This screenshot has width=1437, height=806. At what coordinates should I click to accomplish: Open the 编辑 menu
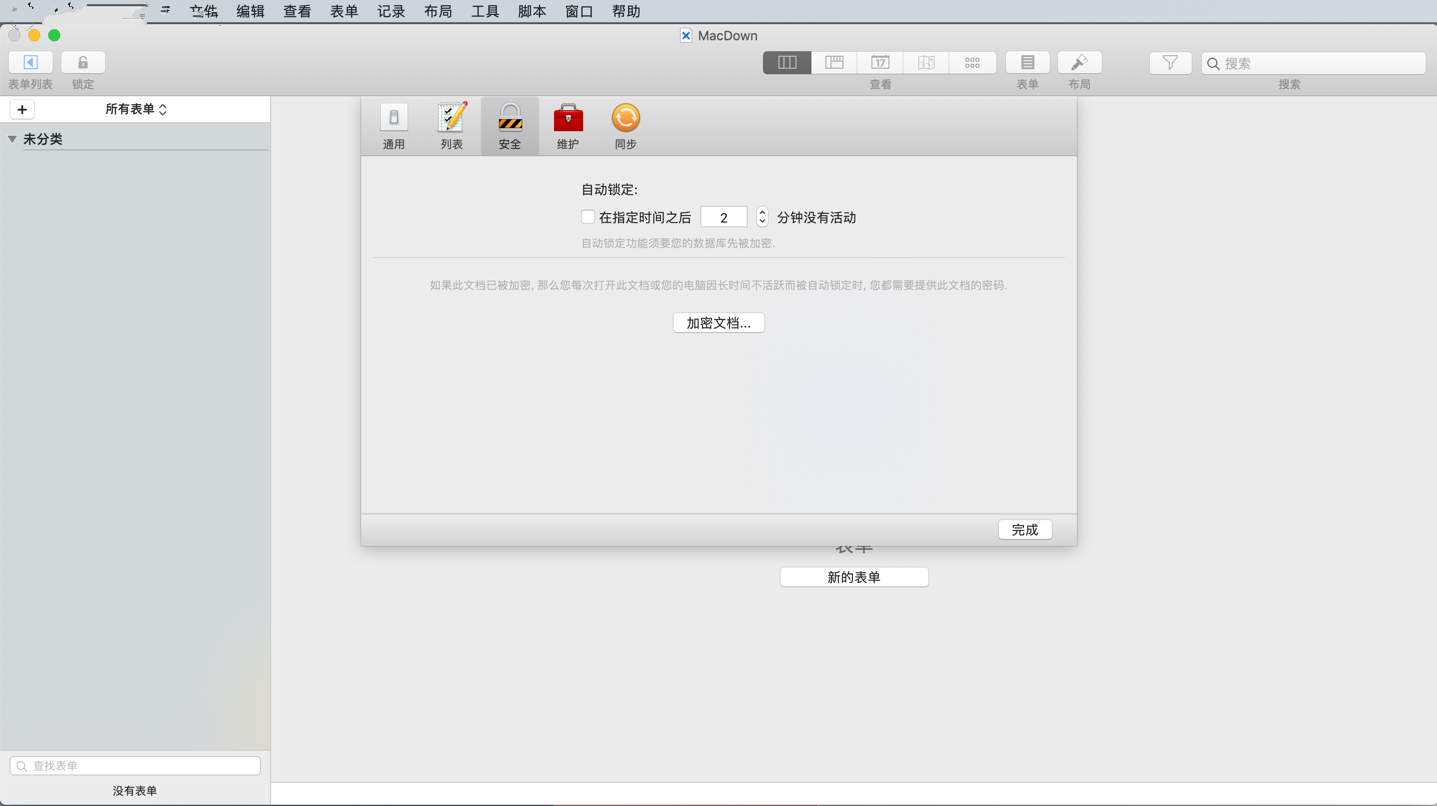(x=250, y=11)
